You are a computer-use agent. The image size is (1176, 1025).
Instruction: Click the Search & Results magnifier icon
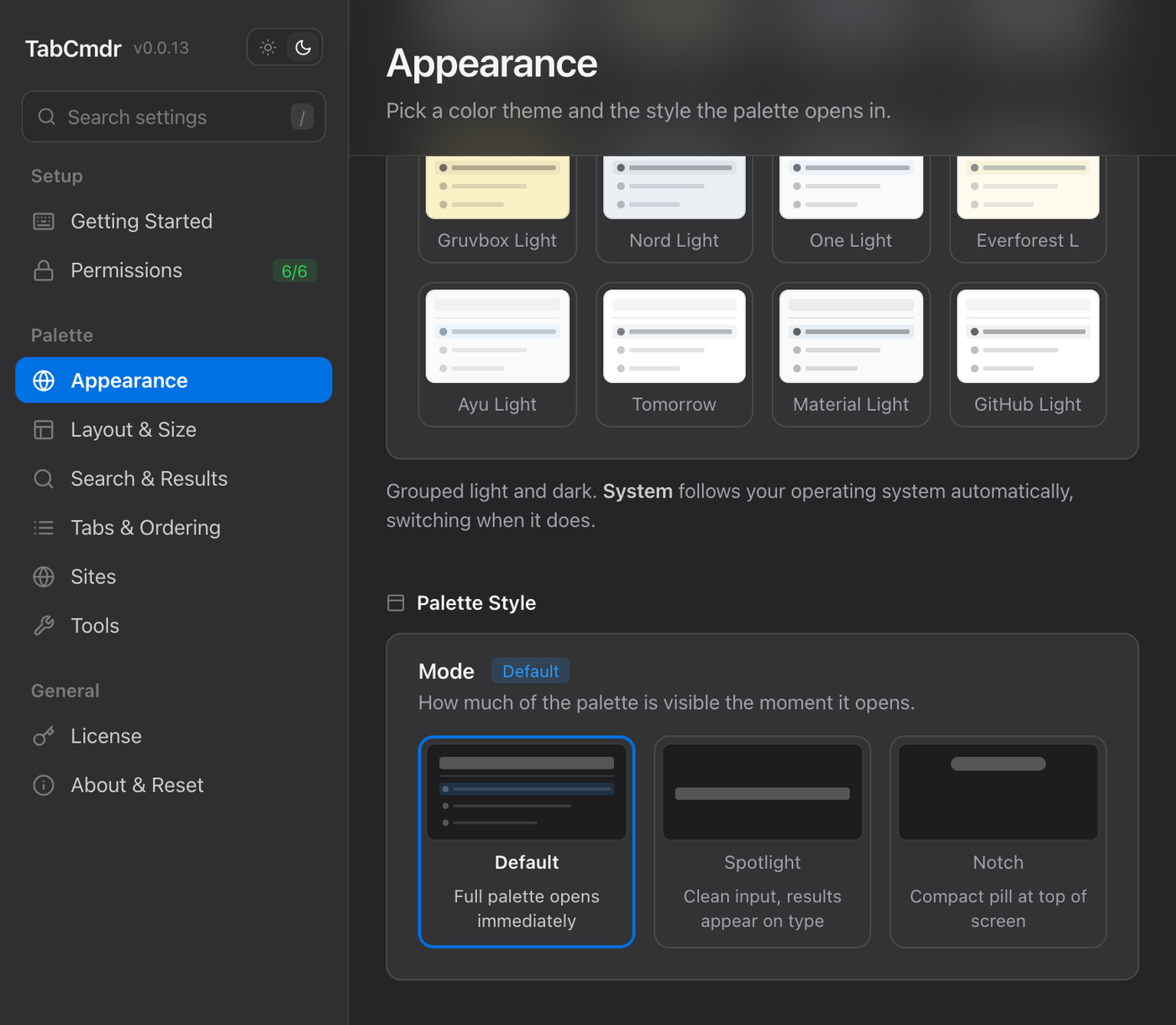(x=44, y=479)
